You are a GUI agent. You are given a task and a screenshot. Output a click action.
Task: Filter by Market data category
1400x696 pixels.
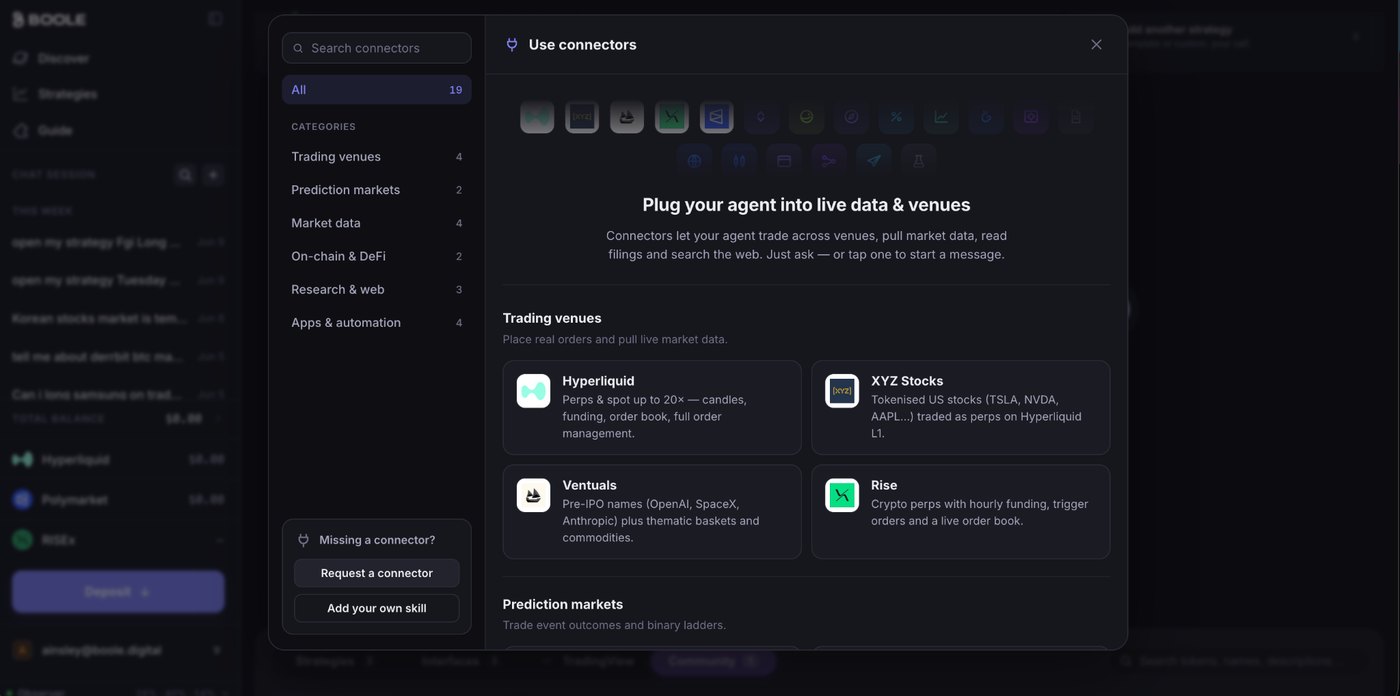click(x=376, y=223)
